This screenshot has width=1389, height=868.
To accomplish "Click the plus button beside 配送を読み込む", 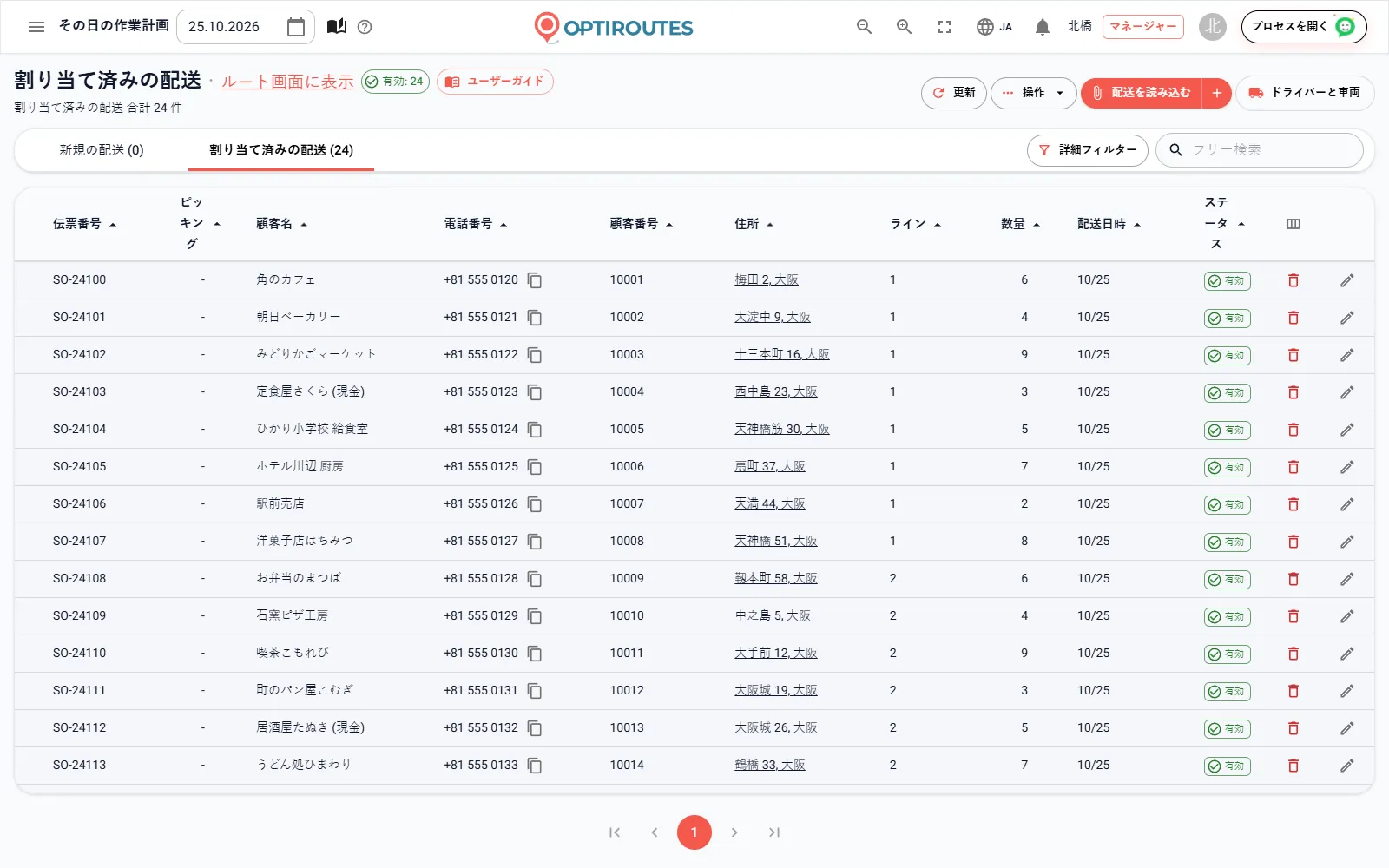I will point(1217,93).
